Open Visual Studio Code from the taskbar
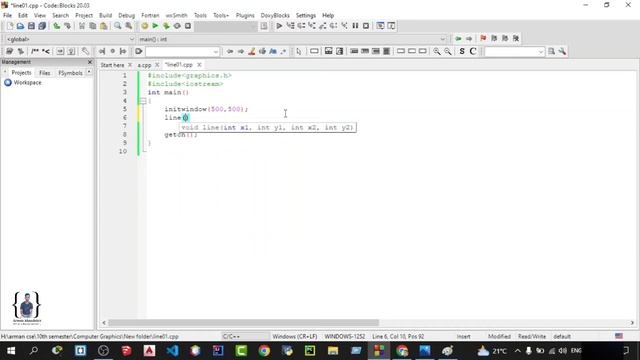Image resolution: width=640 pixels, height=360 pixels. click(172, 351)
